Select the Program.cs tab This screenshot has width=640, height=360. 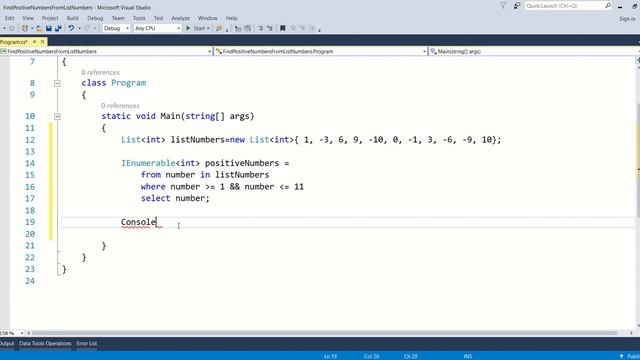click(x=13, y=42)
